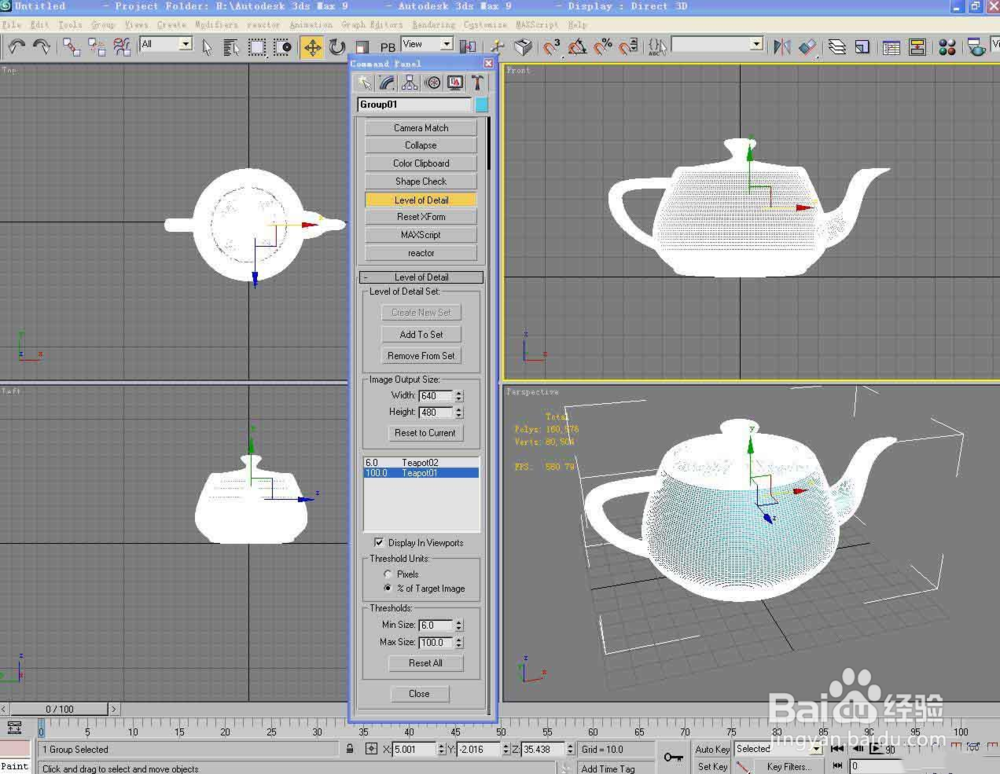Click the Use Pivot Point Center icon
1000x774 pixels.
click(467, 47)
